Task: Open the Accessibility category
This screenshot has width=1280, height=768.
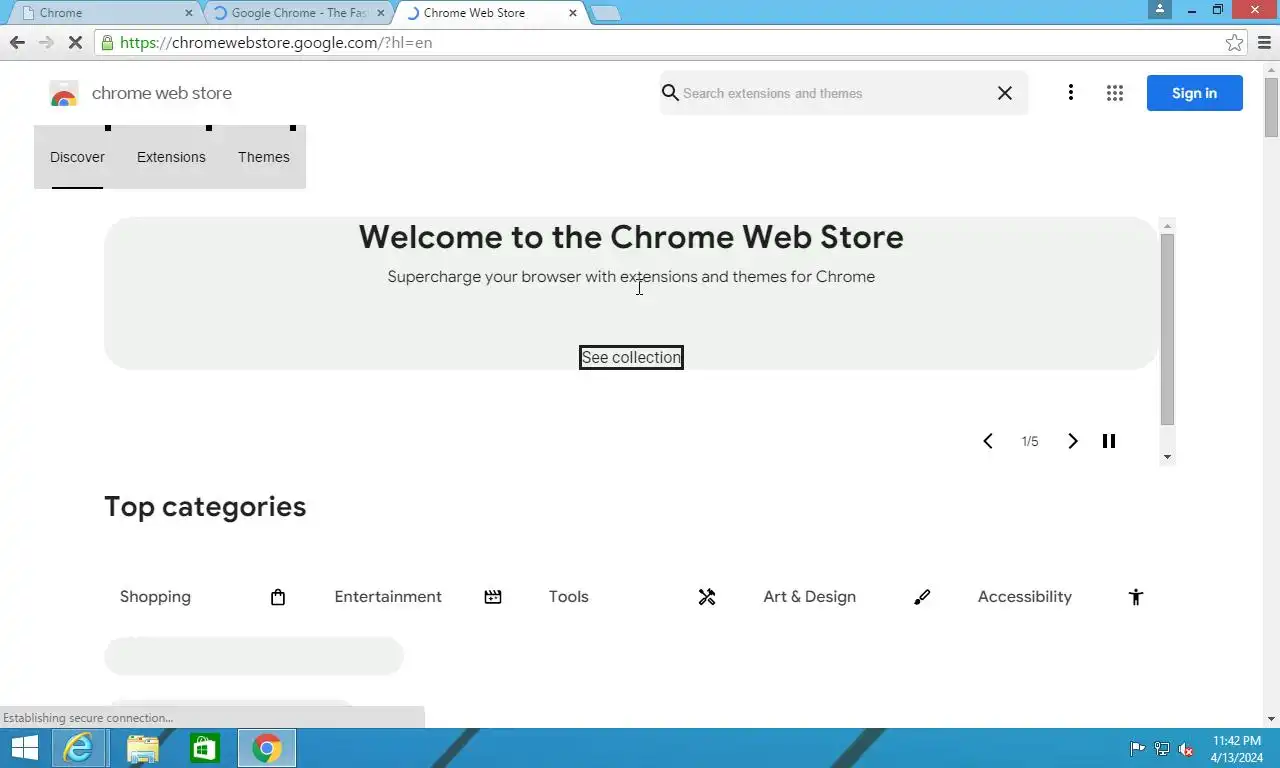Action: pos(1024,597)
